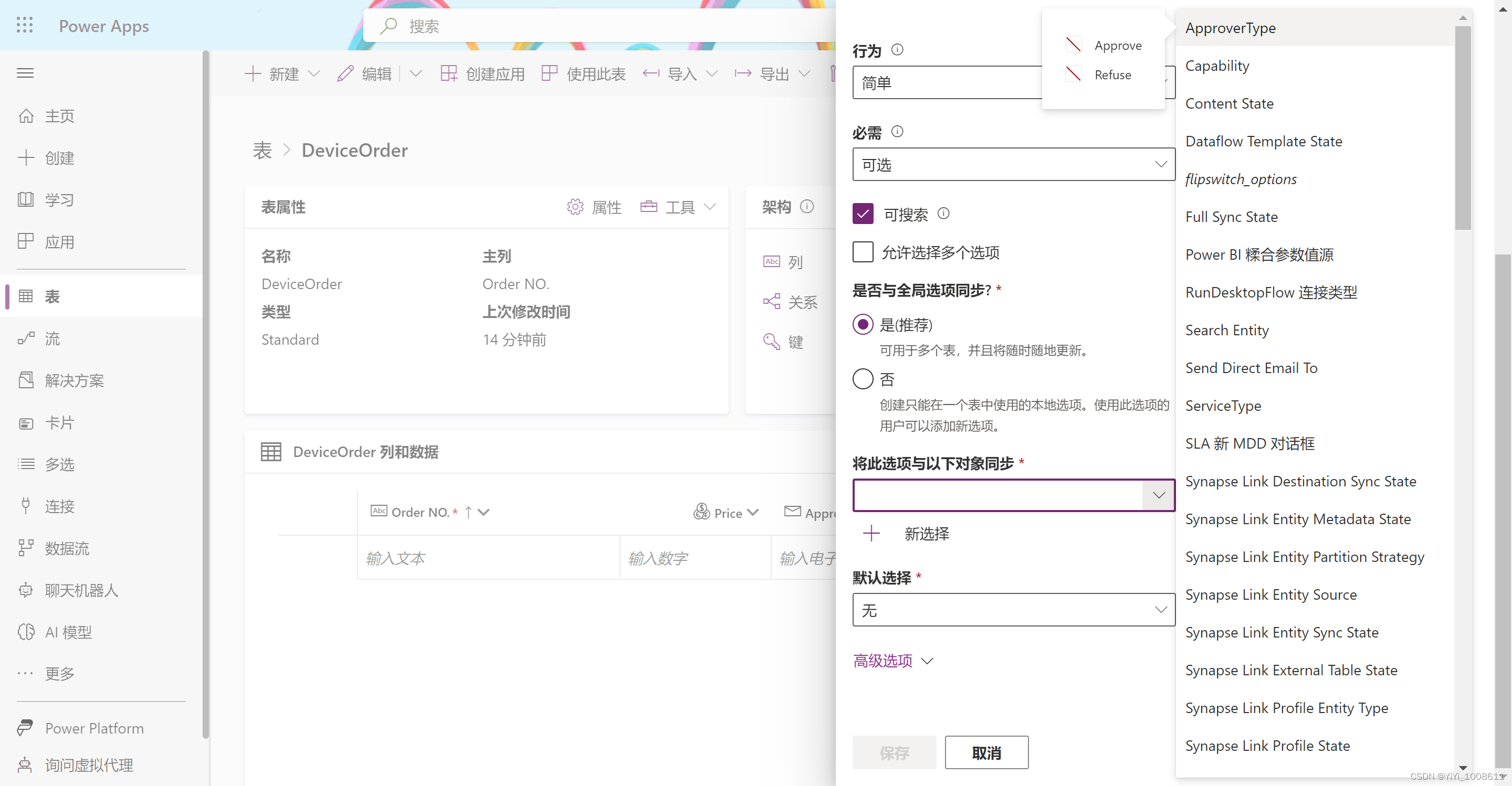Click the 输入文本 filter field under Order NO.
The width and height of the screenshot is (1512, 786).
487,558
